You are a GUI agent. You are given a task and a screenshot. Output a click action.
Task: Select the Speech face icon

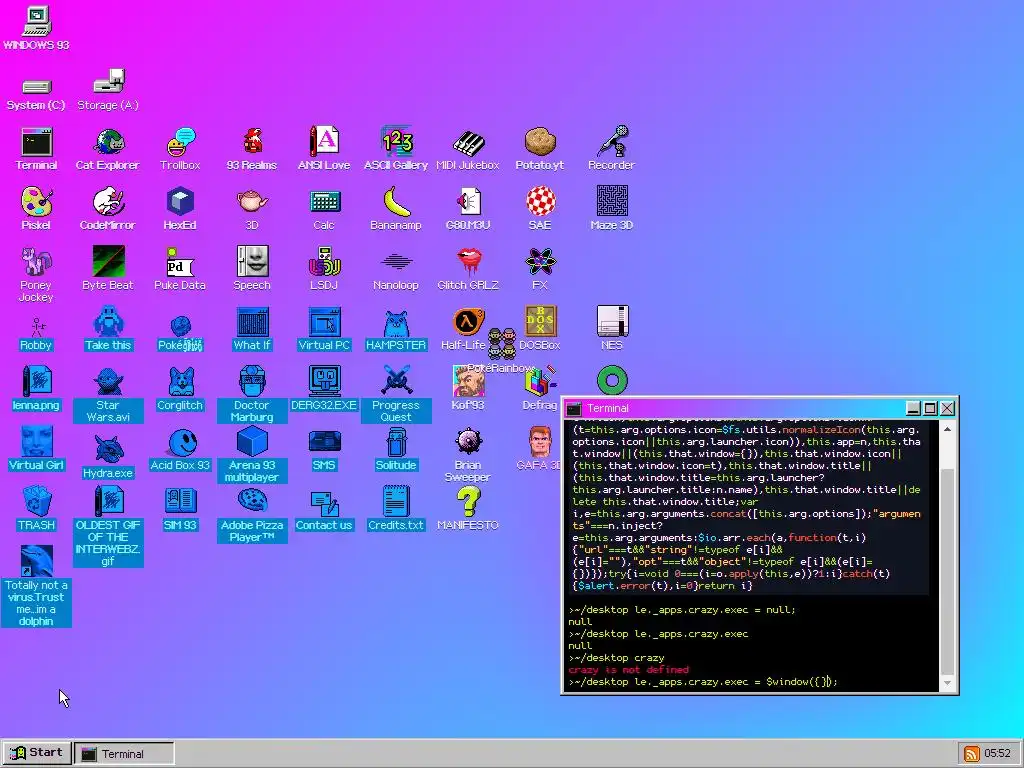point(252,268)
